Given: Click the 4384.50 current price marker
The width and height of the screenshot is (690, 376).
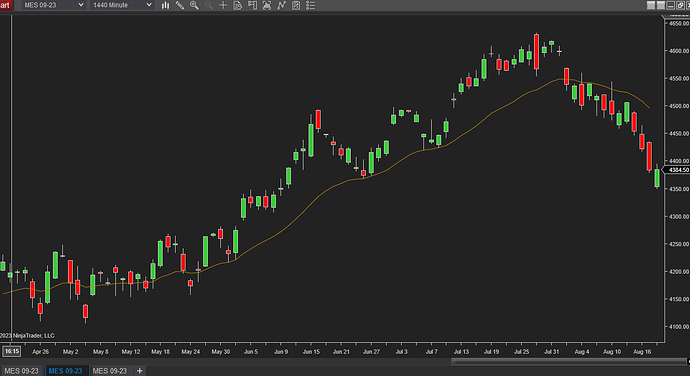Looking at the screenshot, I should (678, 170).
